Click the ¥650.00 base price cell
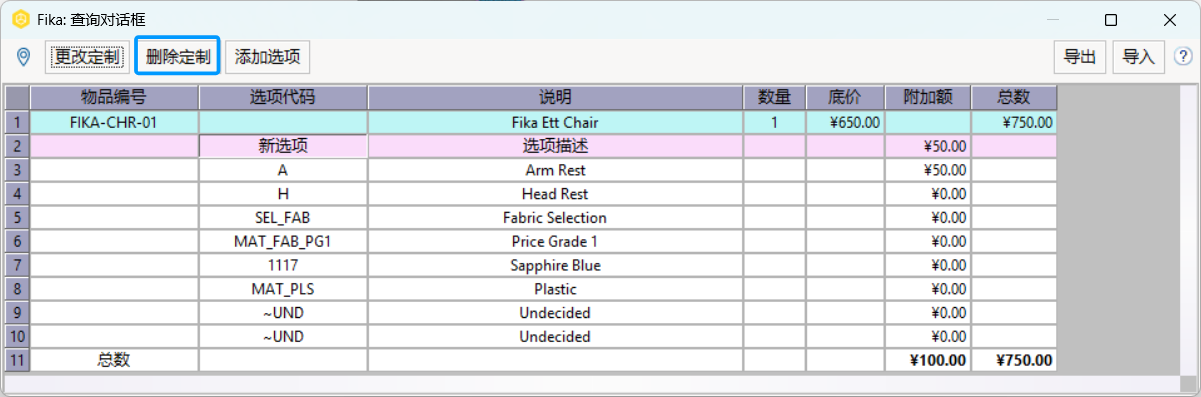The height and width of the screenshot is (397, 1201). [x=845, y=122]
